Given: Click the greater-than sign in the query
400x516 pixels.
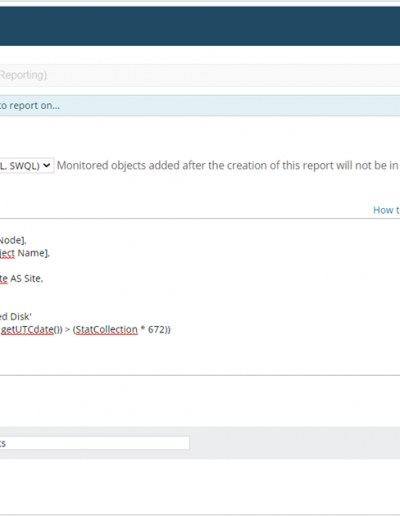Looking at the screenshot, I should [x=67, y=330].
